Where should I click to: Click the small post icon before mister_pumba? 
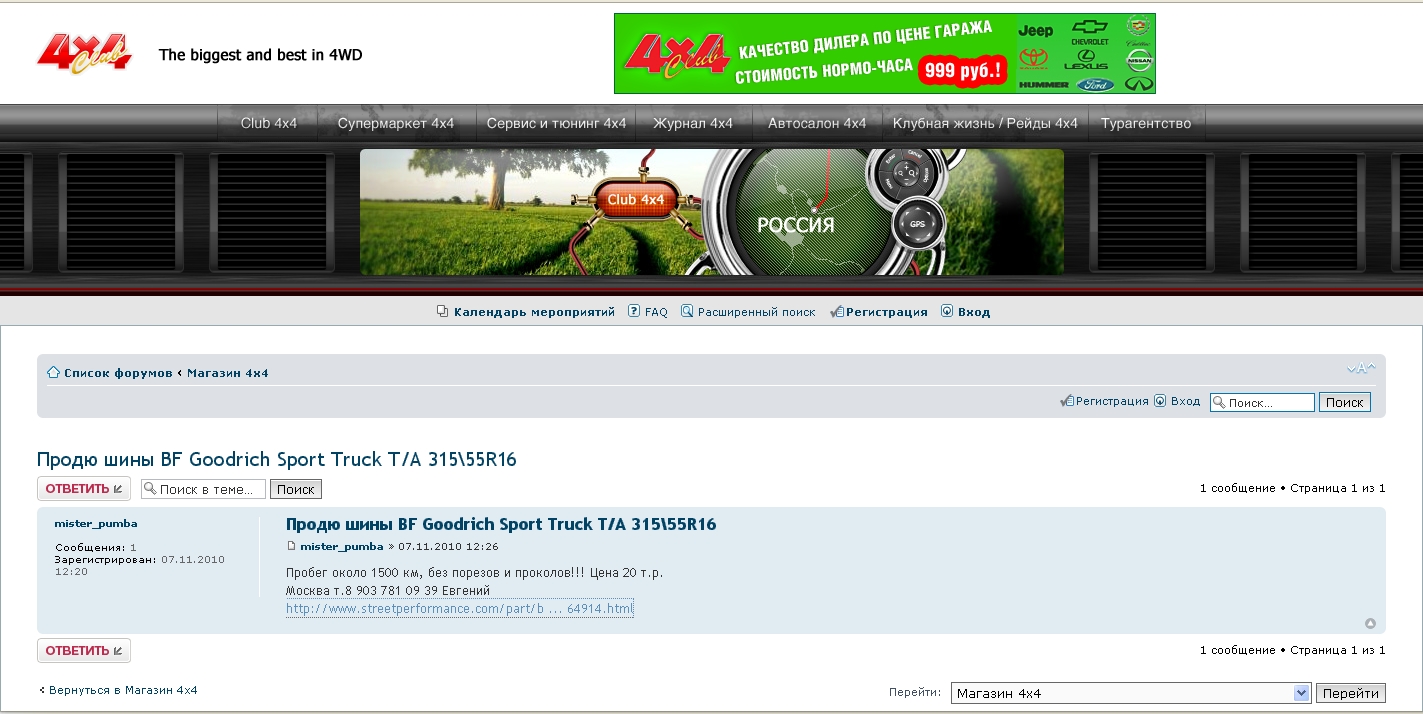[291, 547]
